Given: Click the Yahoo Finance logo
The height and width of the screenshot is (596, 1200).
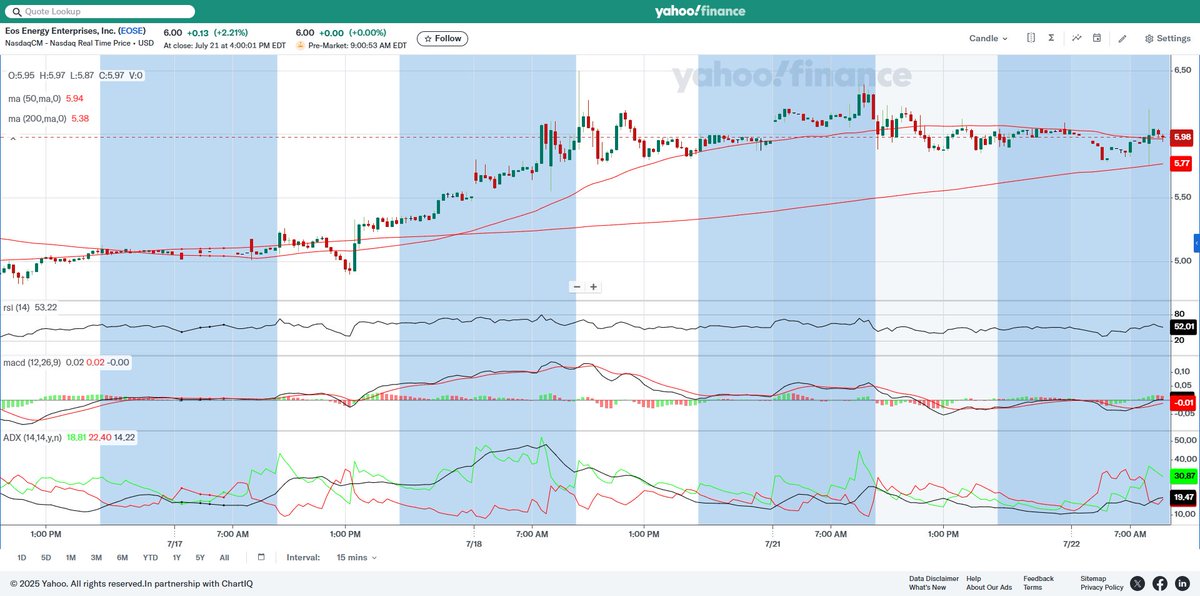Looking at the screenshot, I should click(700, 11).
